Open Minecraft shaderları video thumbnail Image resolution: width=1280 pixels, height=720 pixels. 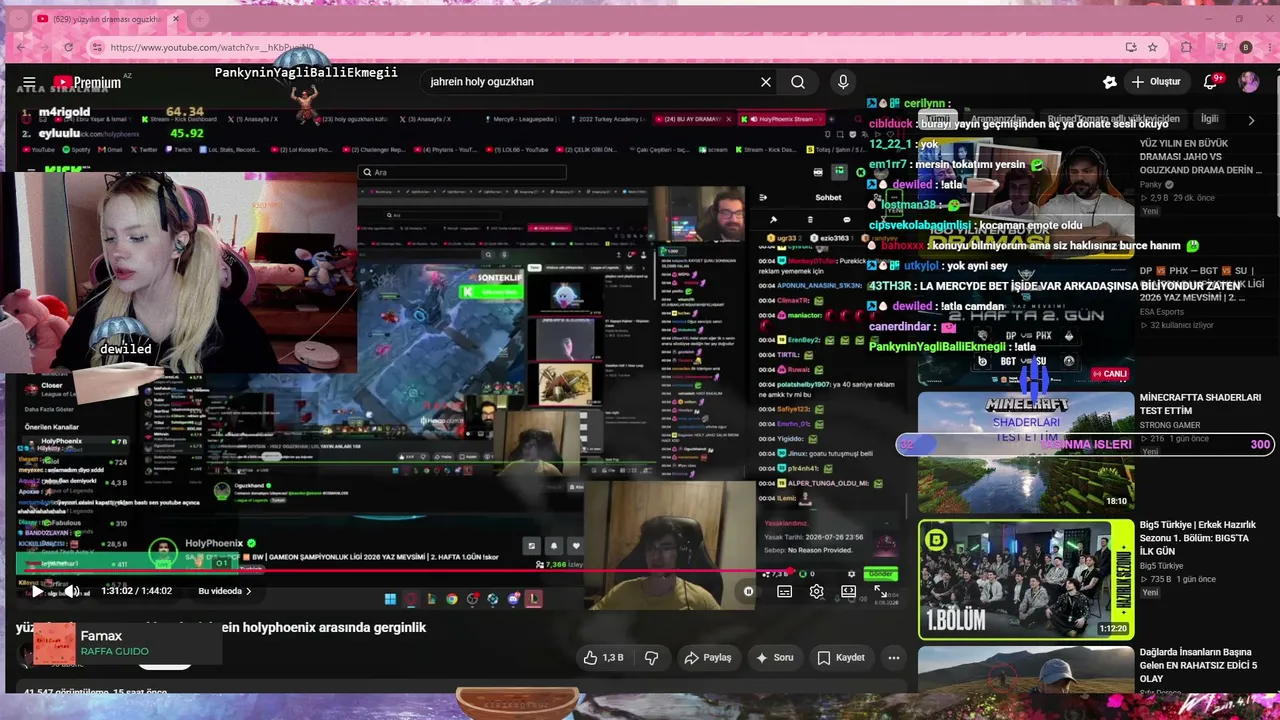click(x=1026, y=452)
